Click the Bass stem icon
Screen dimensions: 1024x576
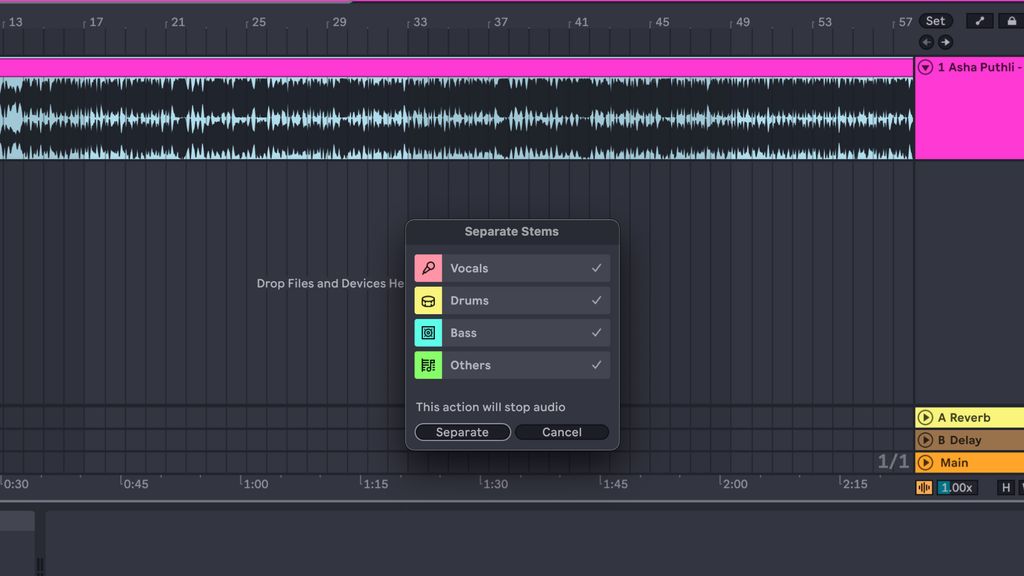[428, 332]
